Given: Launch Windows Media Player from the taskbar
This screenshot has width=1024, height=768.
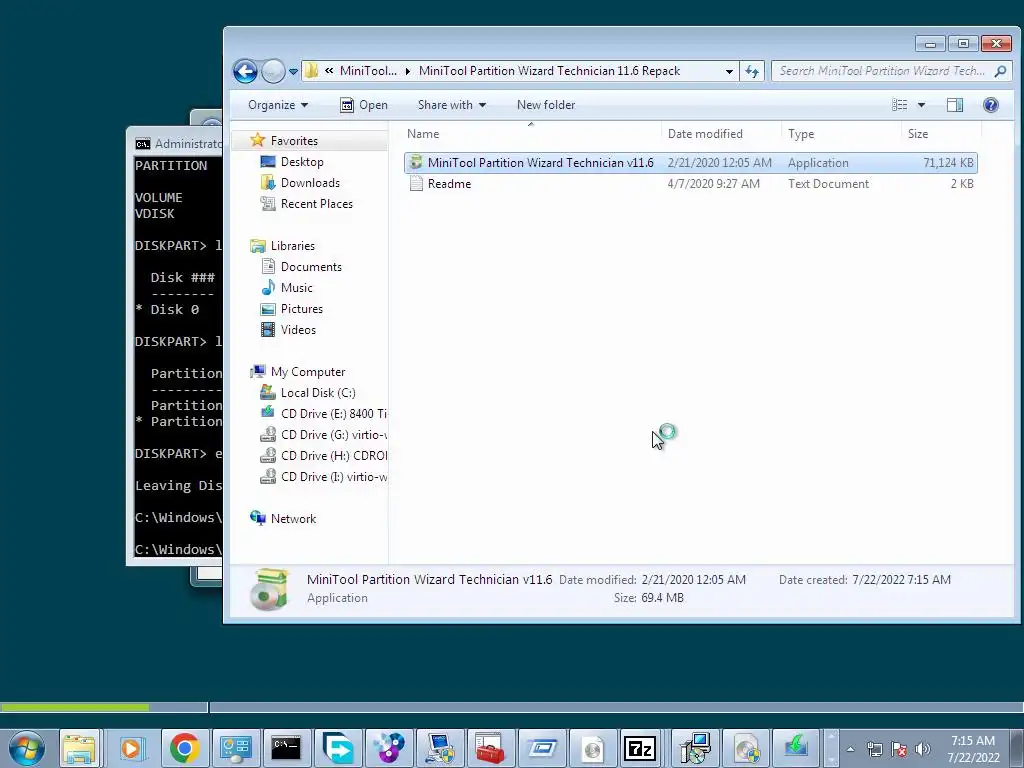Looking at the screenshot, I should (131, 748).
